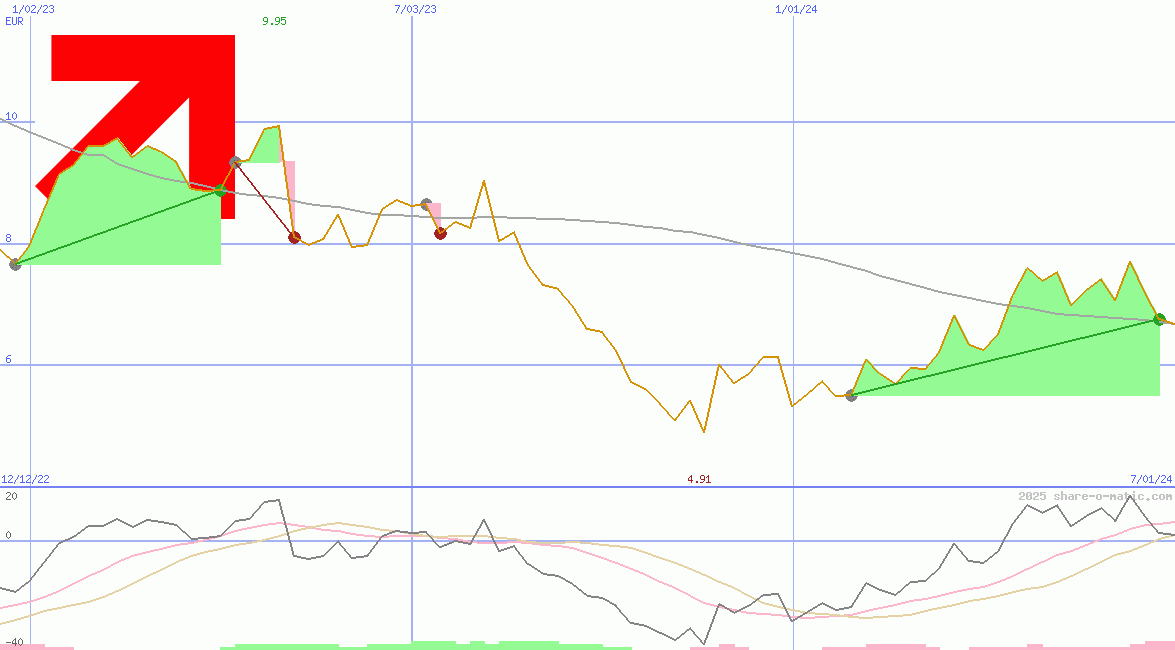Click the 7/01/24 end date label

[x=1150, y=479]
